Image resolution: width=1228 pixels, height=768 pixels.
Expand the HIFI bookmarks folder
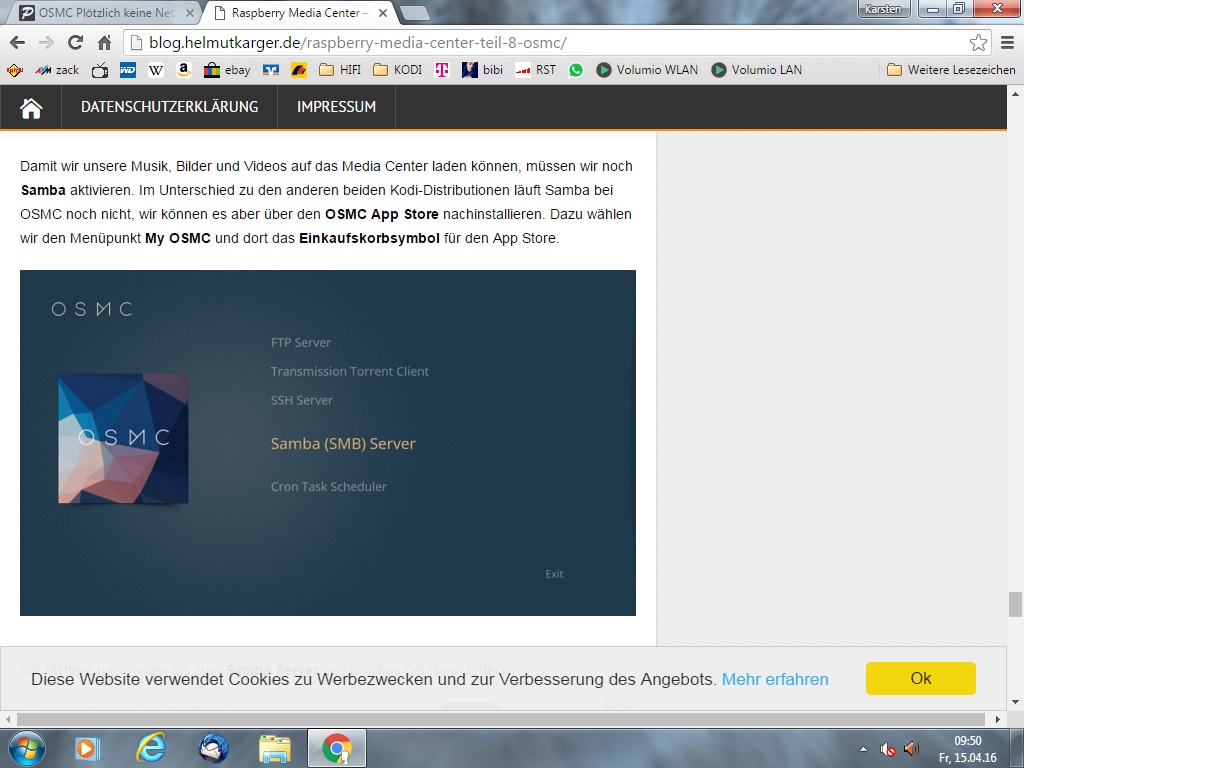point(340,70)
